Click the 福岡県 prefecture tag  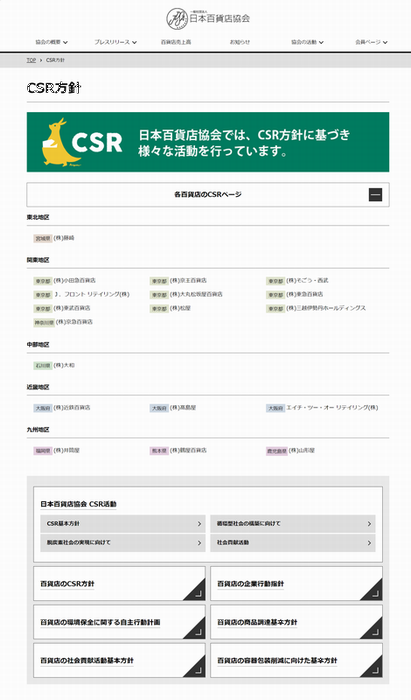(43, 451)
